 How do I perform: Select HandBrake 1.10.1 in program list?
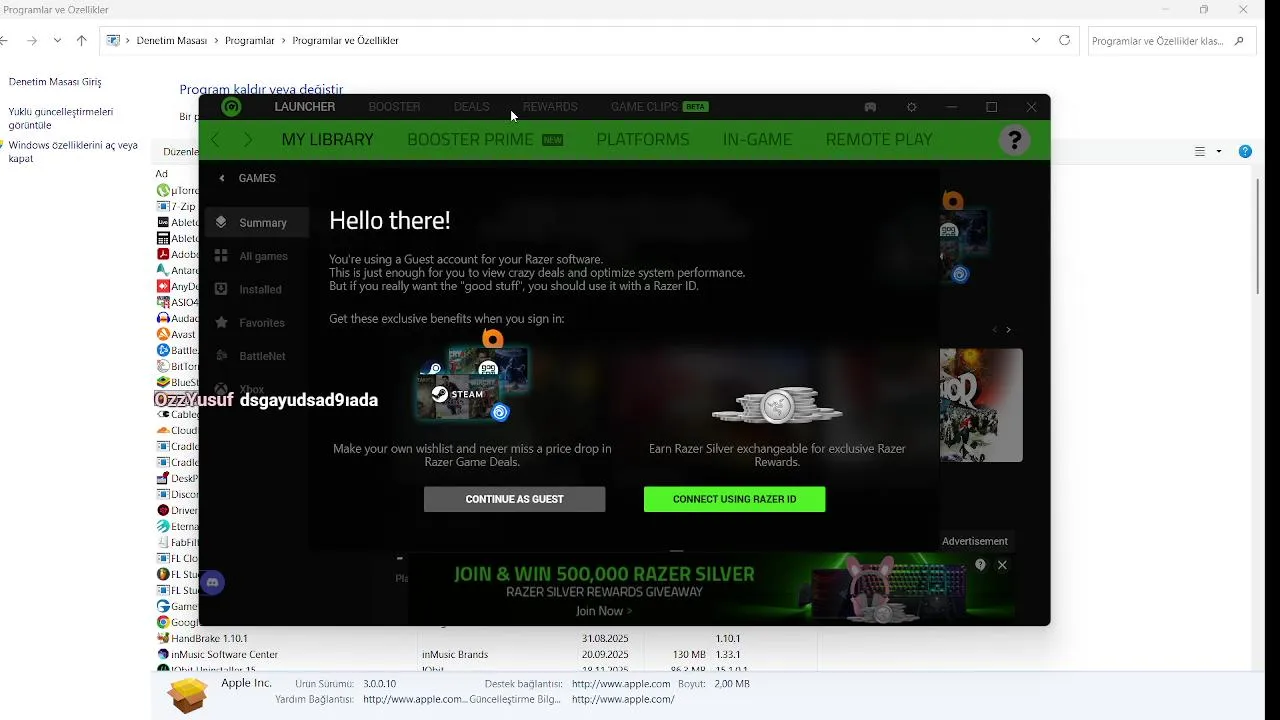(209, 638)
